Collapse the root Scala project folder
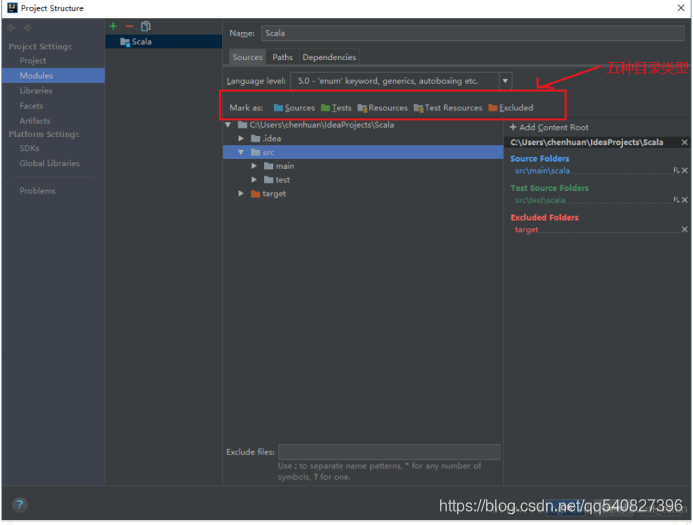The width and height of the screenshot is (693, 525). click(228, 125)
